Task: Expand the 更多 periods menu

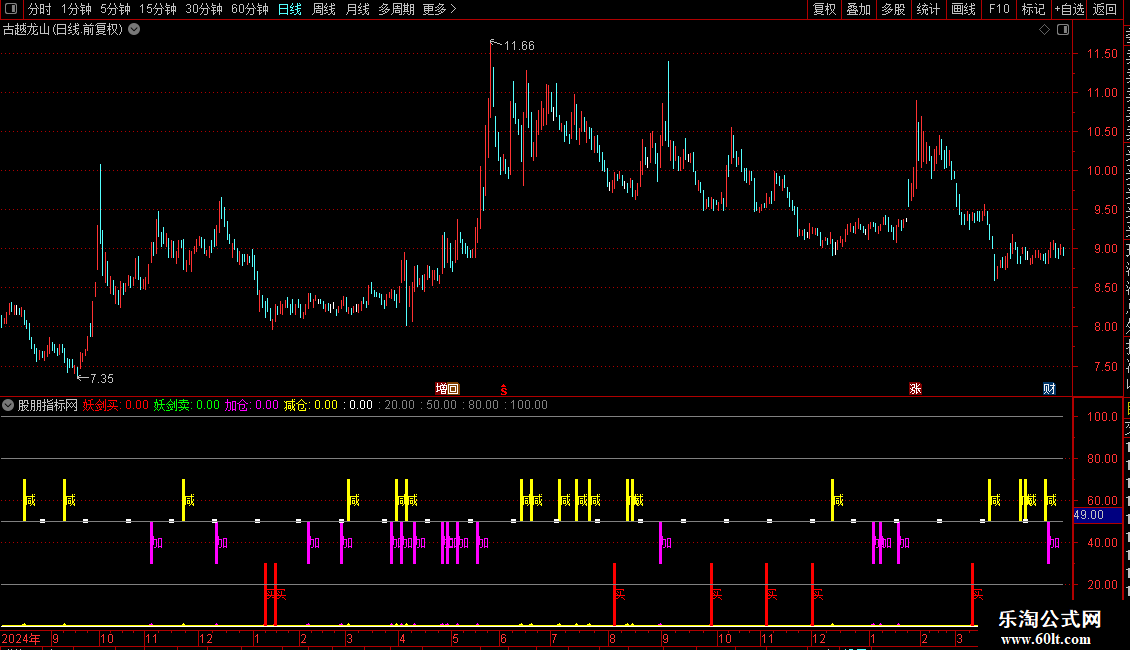Action: pyautogui.click(x=439, y=9)
